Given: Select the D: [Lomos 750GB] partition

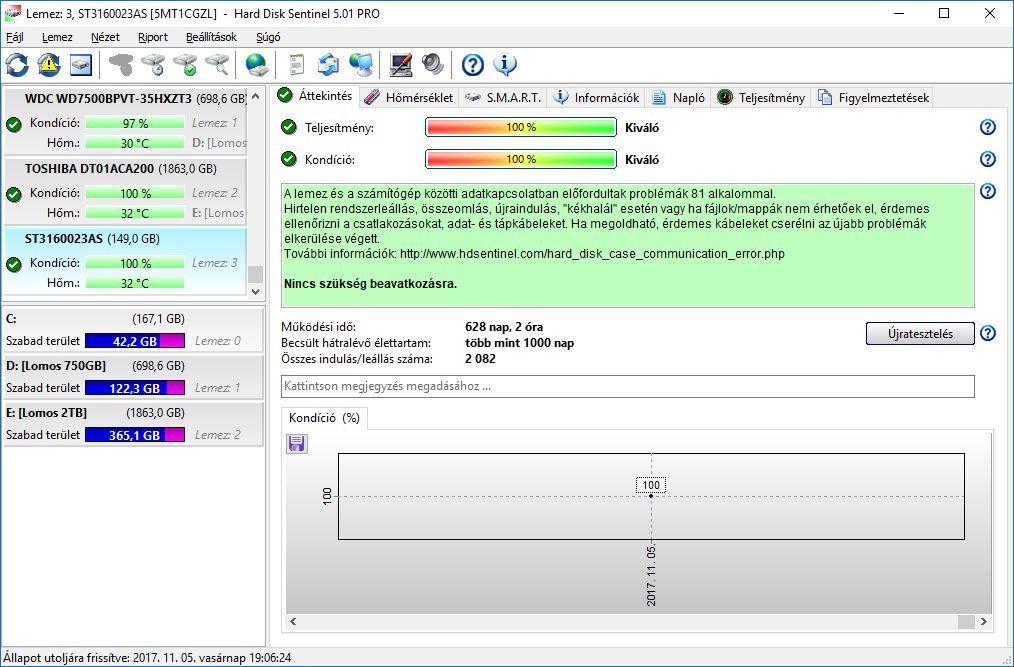Looking at the screenshot, I should pos(133,377).
